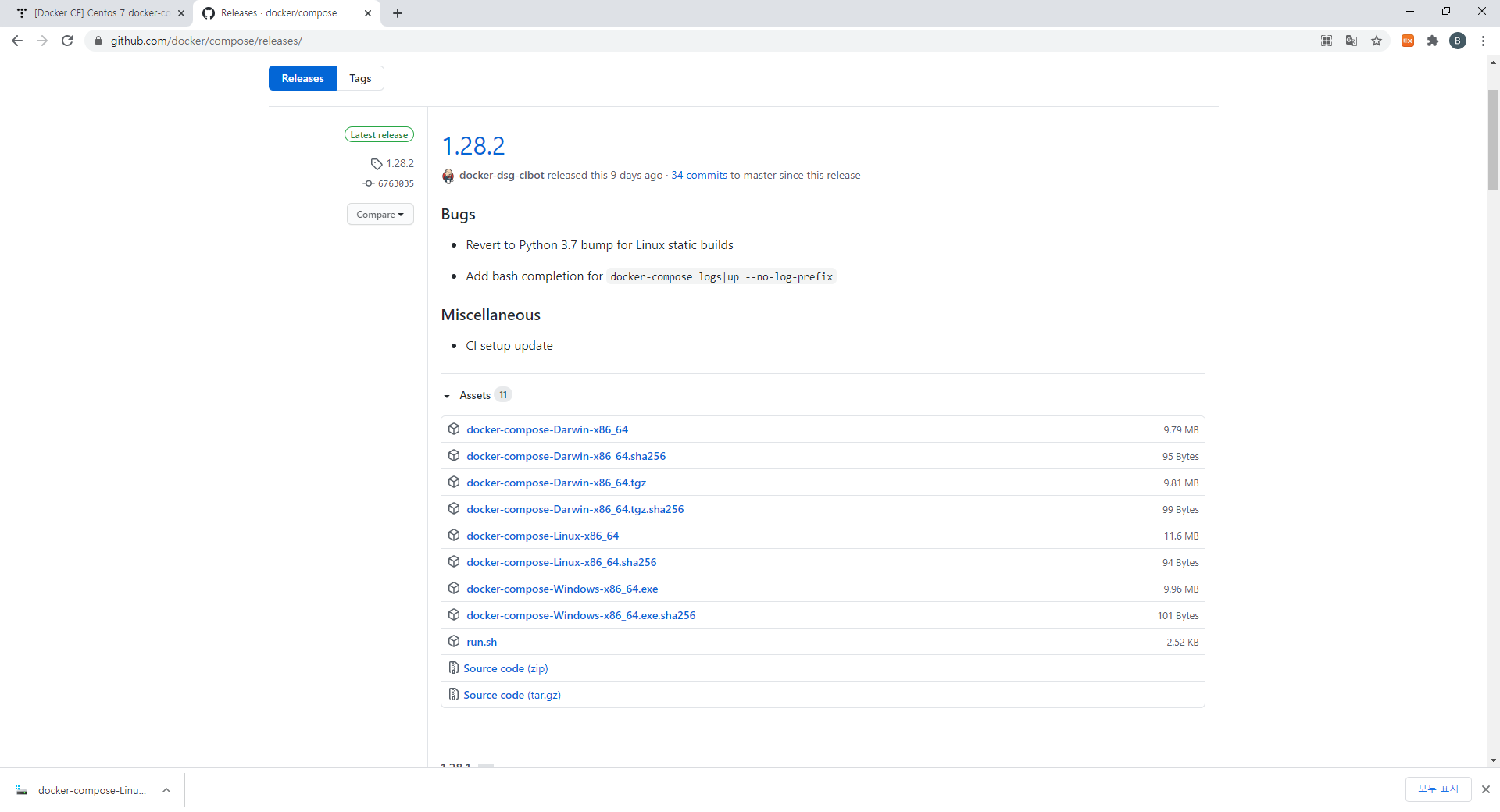Click file icon beside Source code (tar.gz)
Screen dimensions: 1500x812
coord(454,694)
